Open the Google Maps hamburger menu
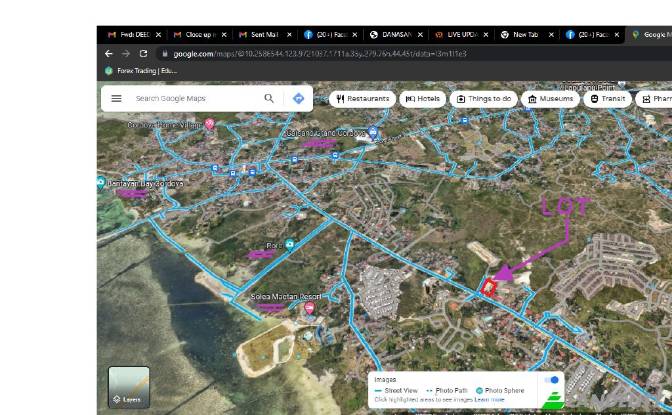672x415 pixels. (117, 99)
